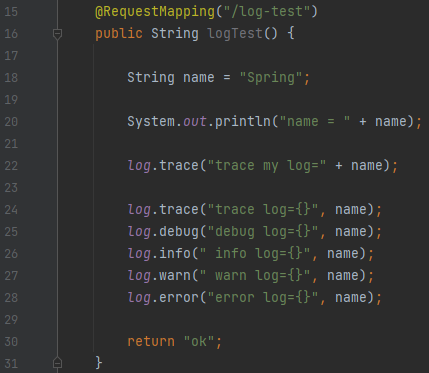The image size is (429, 373).
Task: Click the log.info method call
Action: [159, 254]
